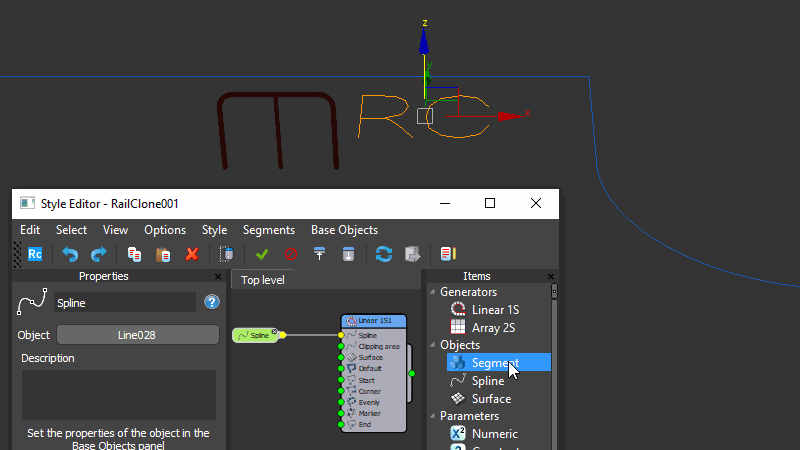Click the Line028 object picker button
Viewport: 800px width, 450px height.
tap(137, 335)
